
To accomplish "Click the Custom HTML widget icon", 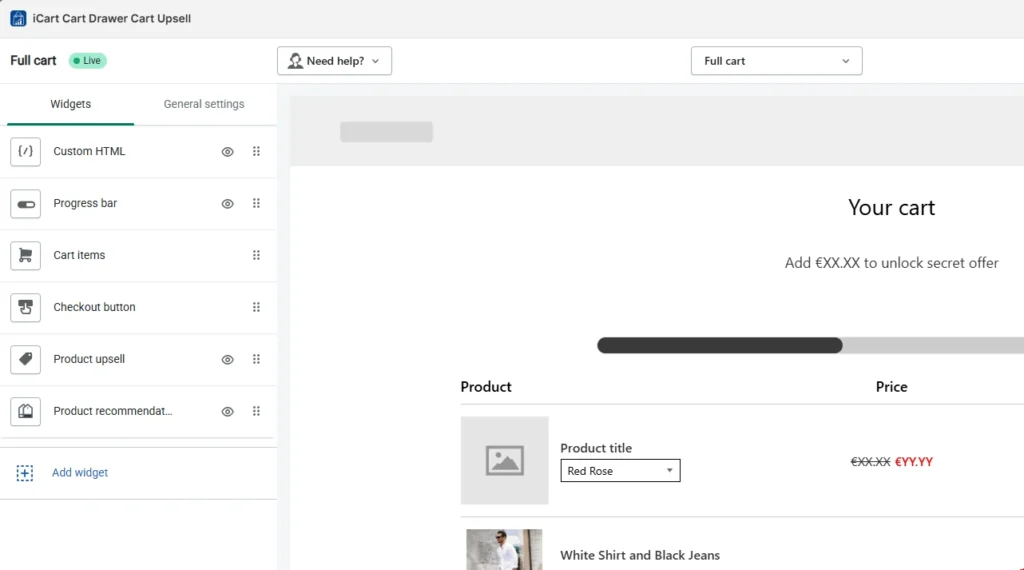I will (26, 152).
